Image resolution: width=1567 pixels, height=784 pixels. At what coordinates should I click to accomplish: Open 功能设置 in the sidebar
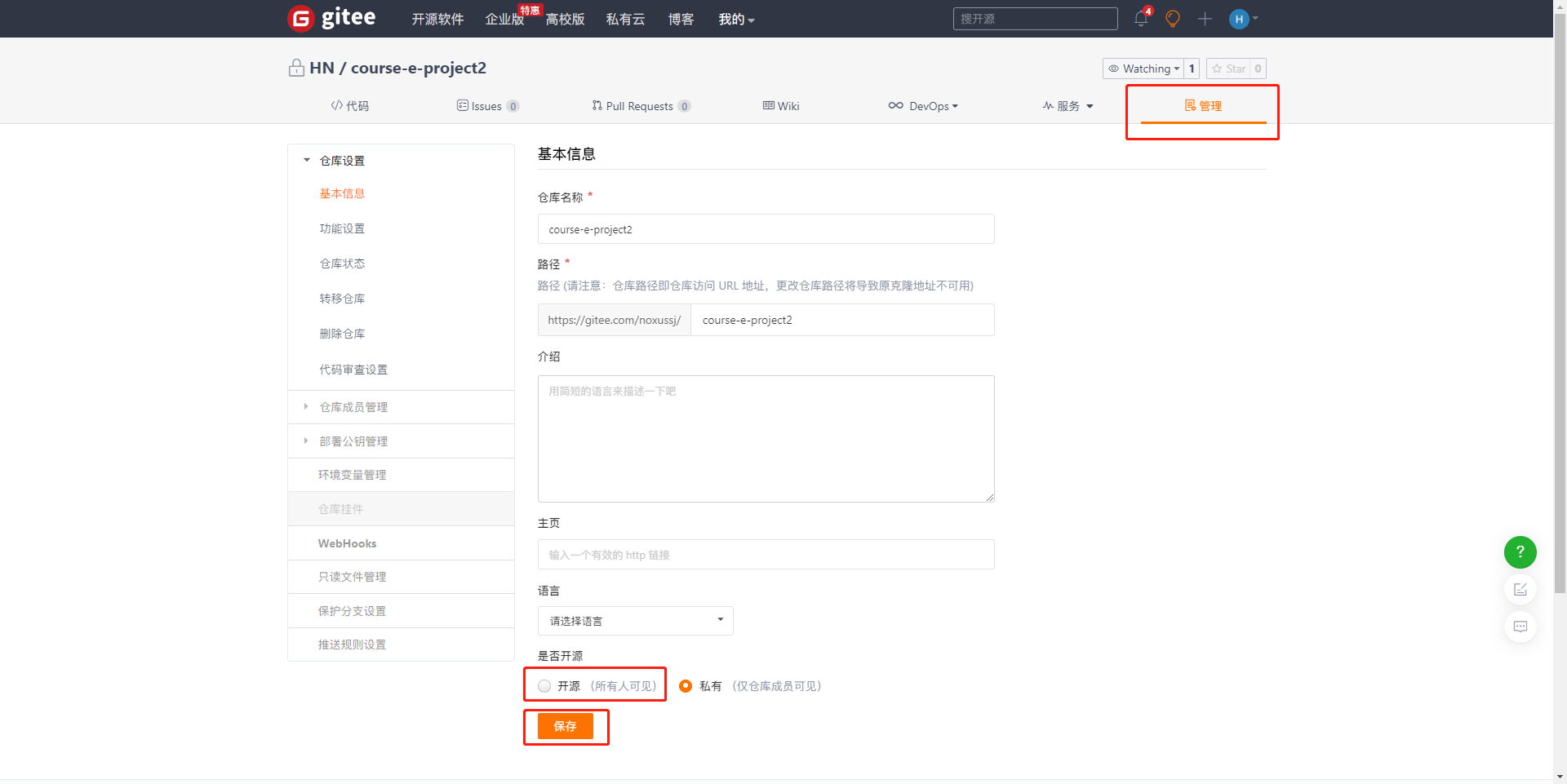tap(342, 228)
